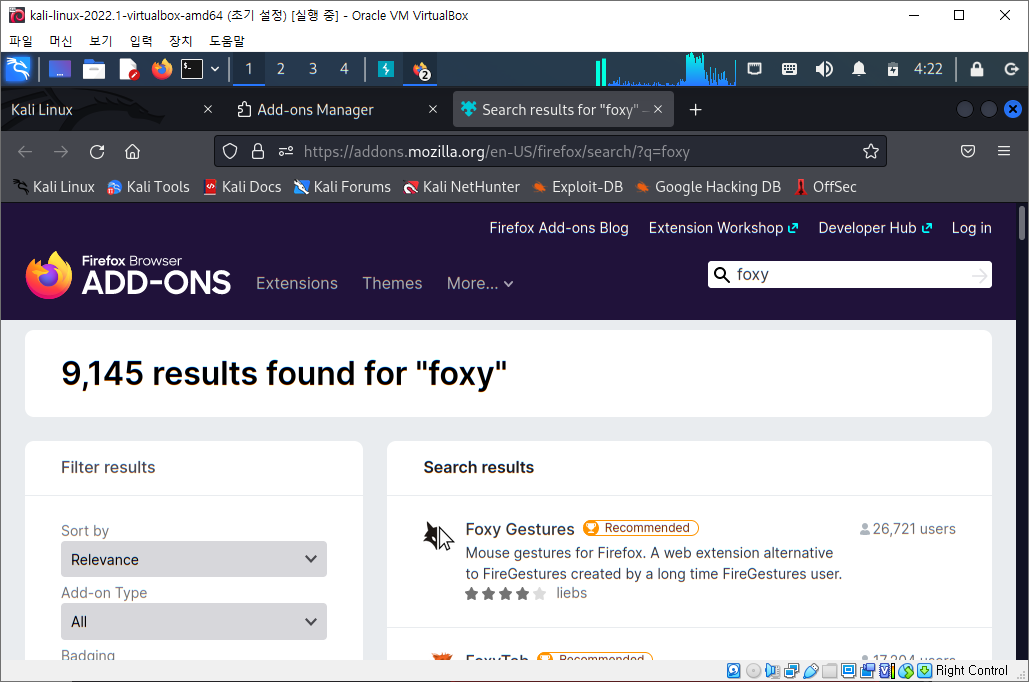
Task: Save page to Pocket
Action: pyautogui.click(x=967, y=152)
